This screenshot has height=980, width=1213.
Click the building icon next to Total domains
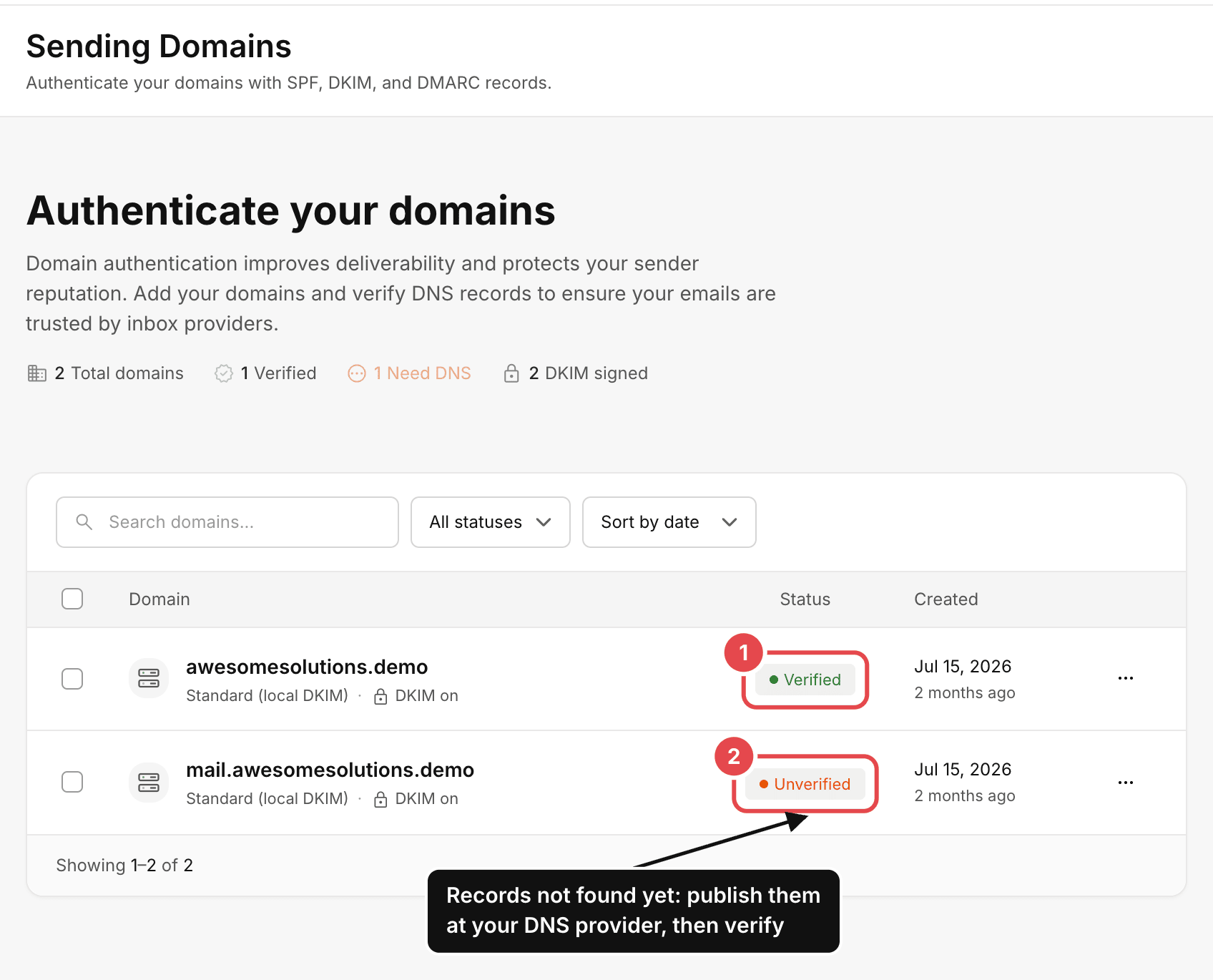(x=36, y=373)
